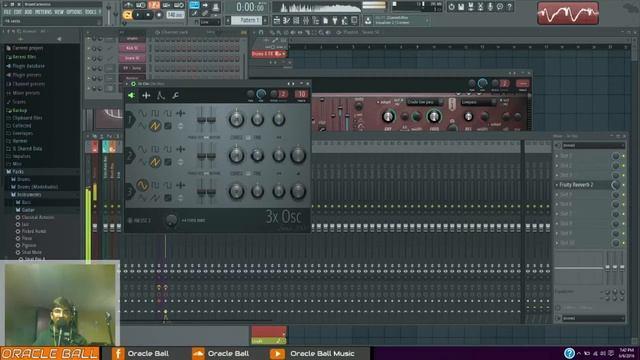Screen dimensions: 640x360
Task: Open the EDIT menu
Action: point(18,12)
